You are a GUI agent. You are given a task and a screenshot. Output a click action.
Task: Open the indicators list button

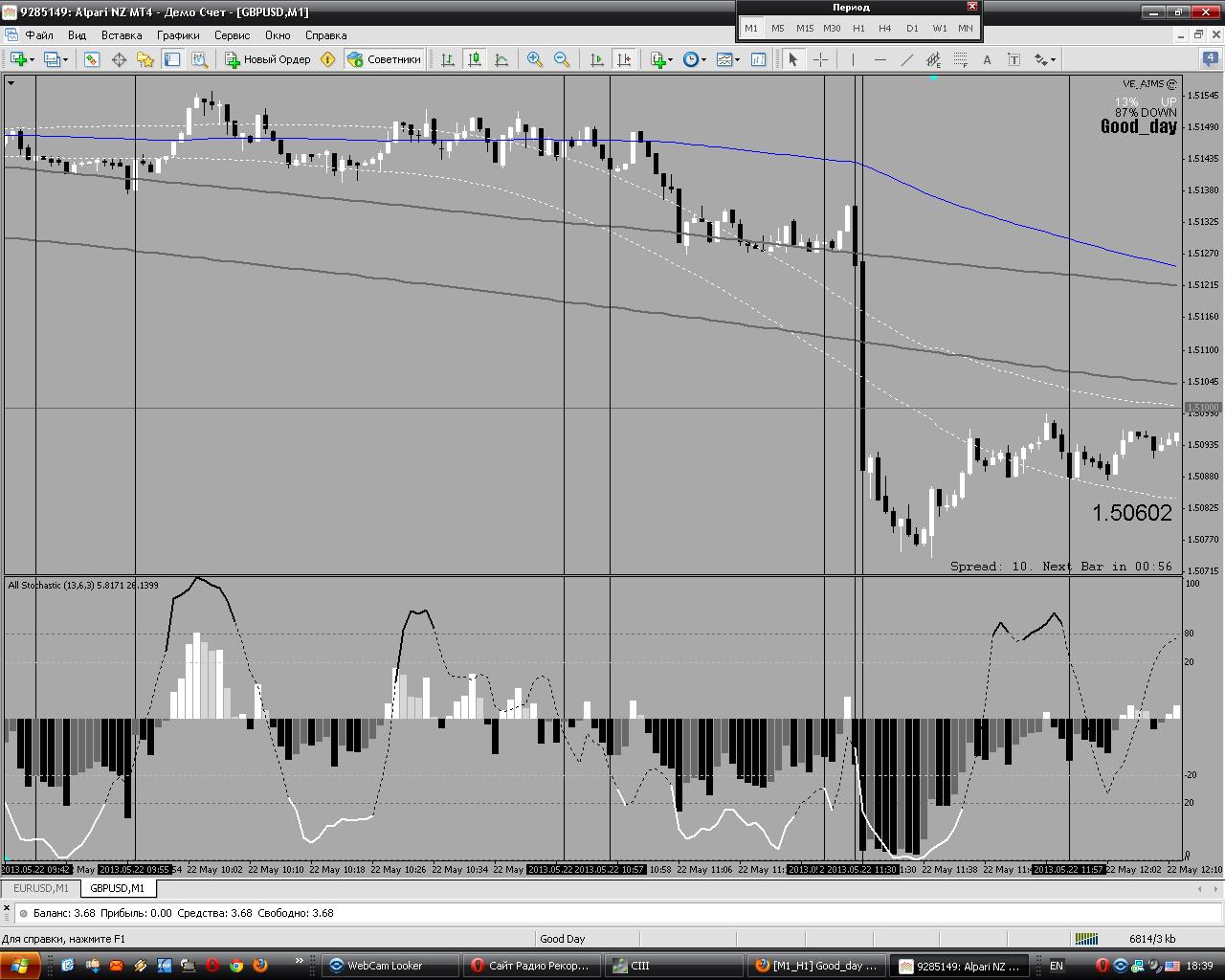(x=658, y=59)
